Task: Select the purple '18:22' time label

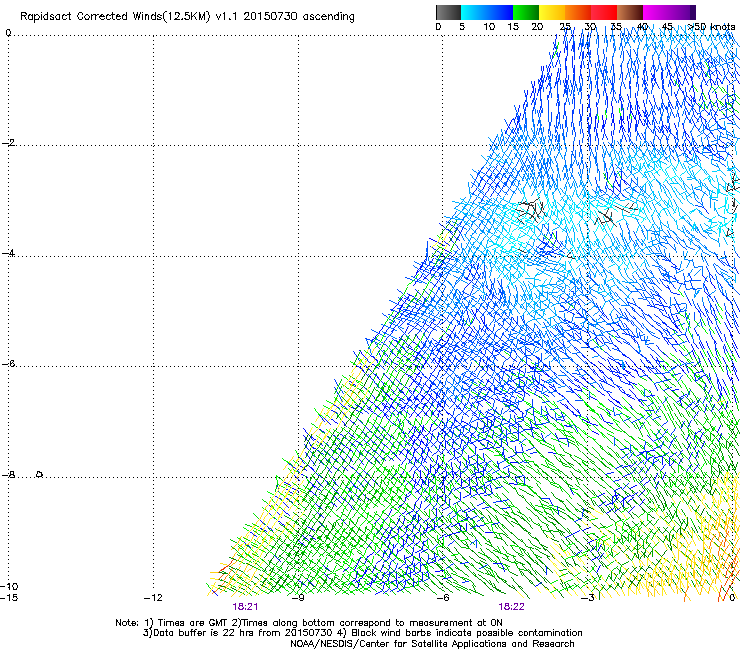Action: click(x=512, y=607)
